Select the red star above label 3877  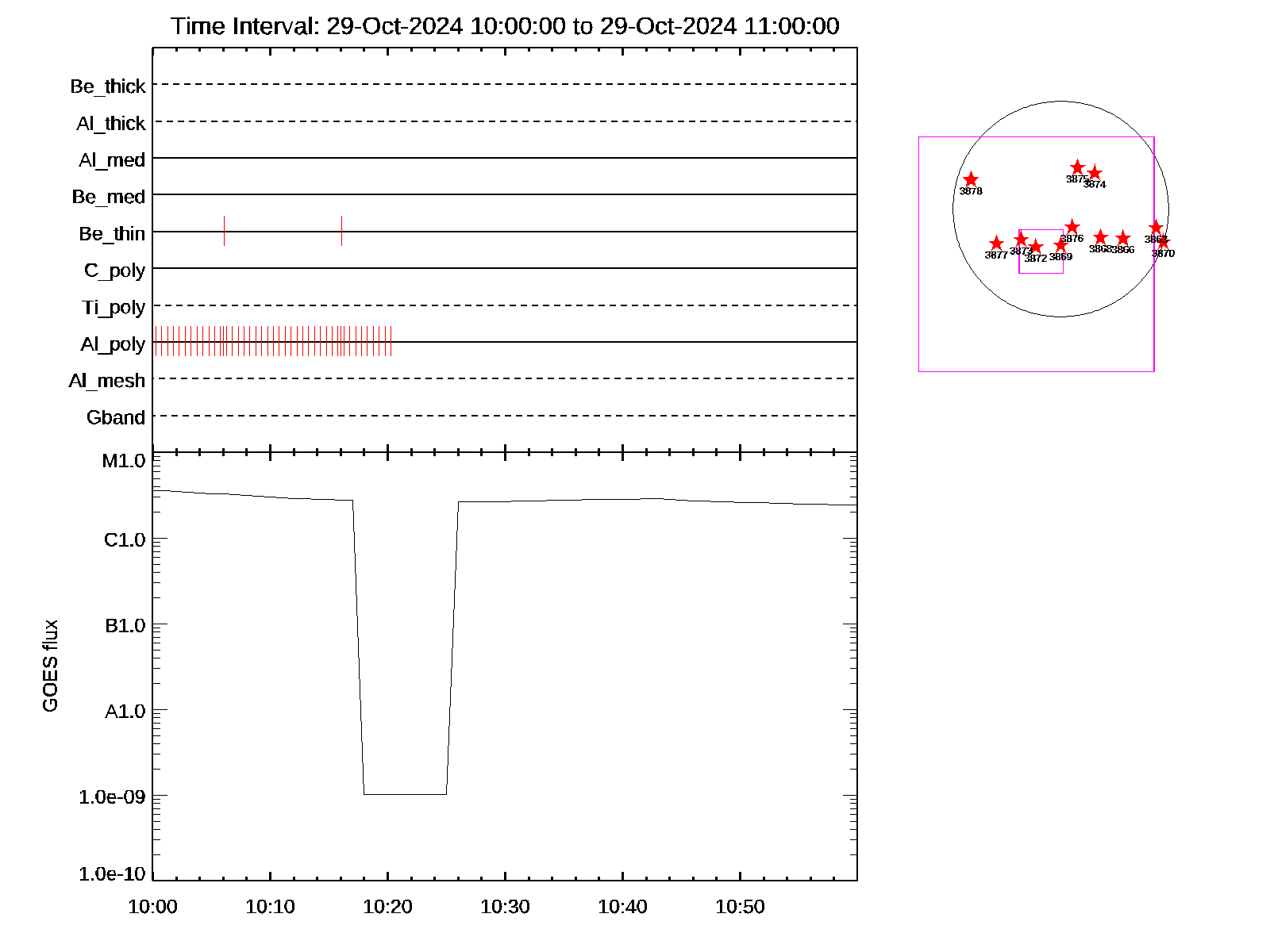click(x=996, y=244)
